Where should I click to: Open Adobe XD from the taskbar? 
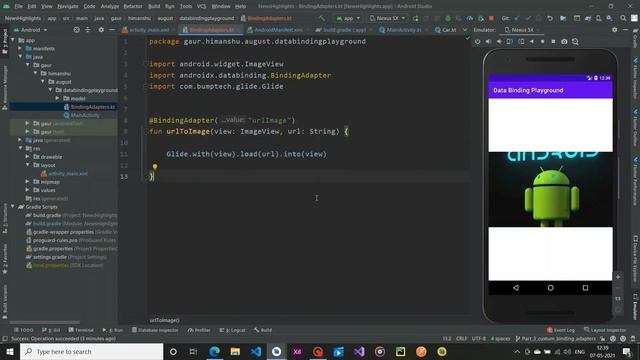coord(297,351)
